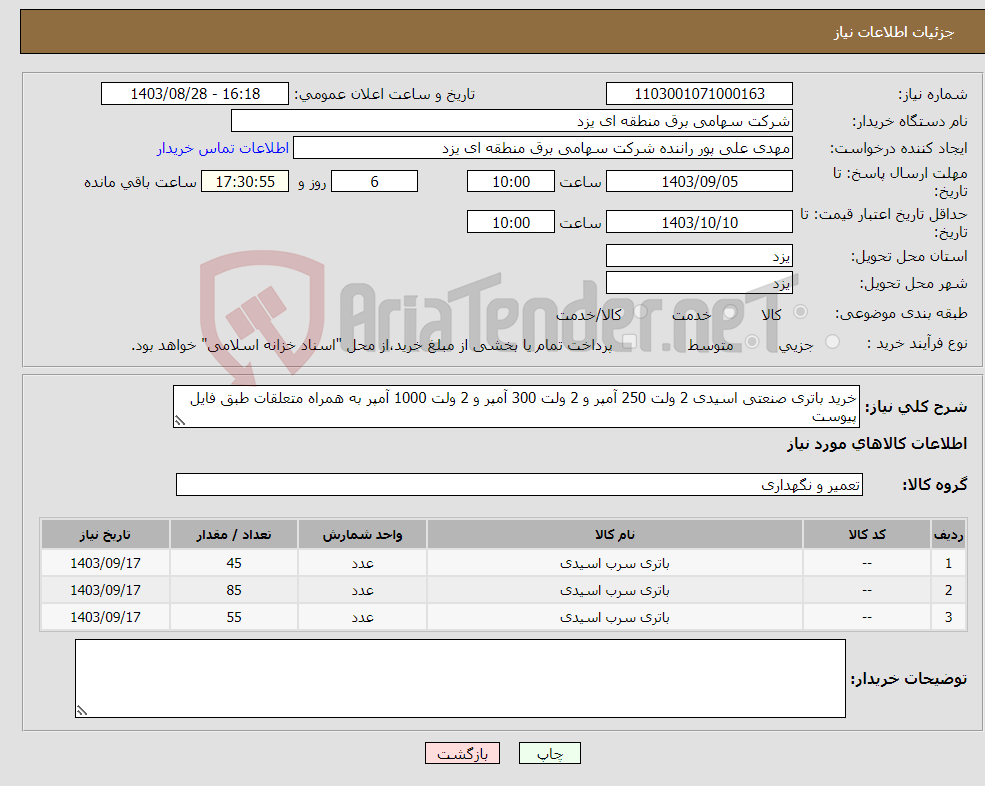Click the تاریخ نیاز column header
The image size is (985, 786).
point(106,535)
